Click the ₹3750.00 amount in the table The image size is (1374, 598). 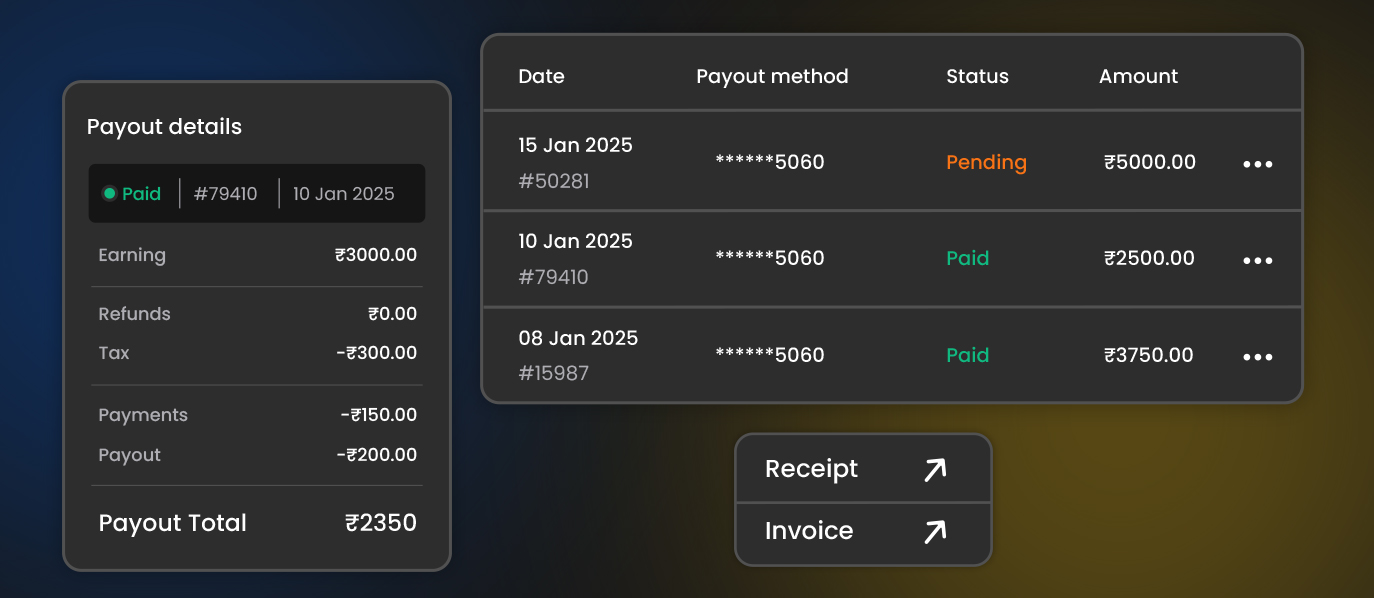(1148, 355)
